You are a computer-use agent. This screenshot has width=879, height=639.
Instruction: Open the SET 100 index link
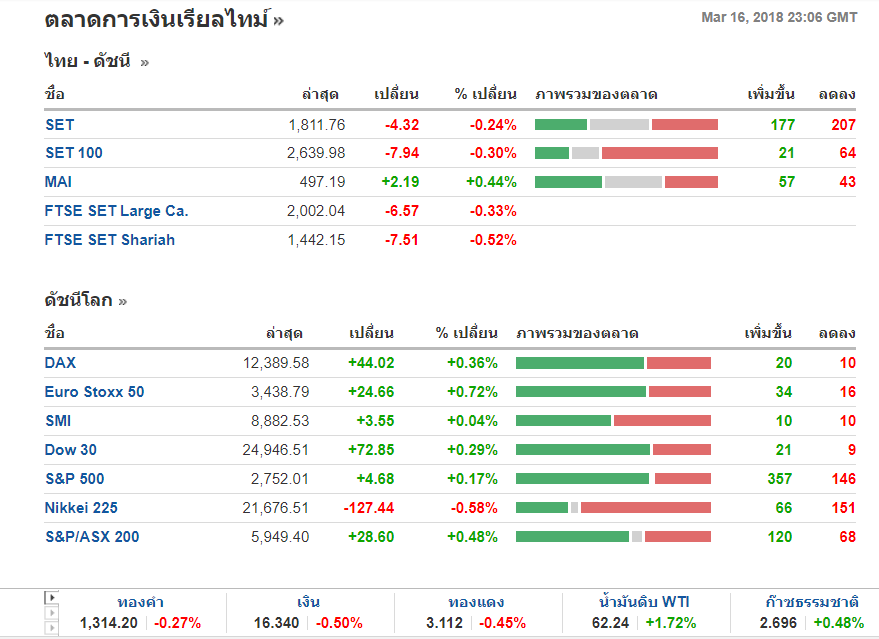[74, 152]
